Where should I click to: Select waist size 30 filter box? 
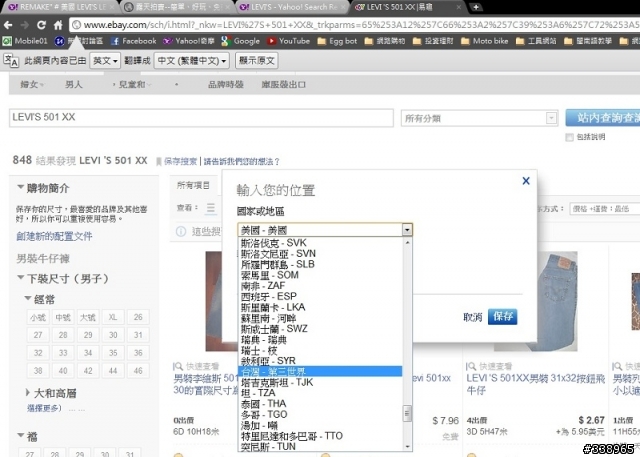click(113, 335)
